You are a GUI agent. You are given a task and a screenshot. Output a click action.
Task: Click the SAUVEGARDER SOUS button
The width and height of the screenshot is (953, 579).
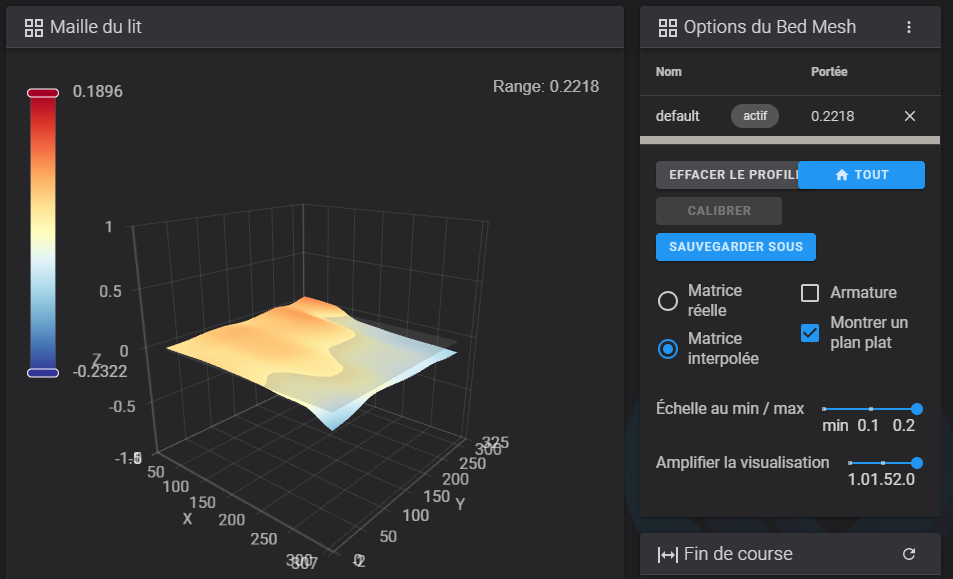point(736,247)
